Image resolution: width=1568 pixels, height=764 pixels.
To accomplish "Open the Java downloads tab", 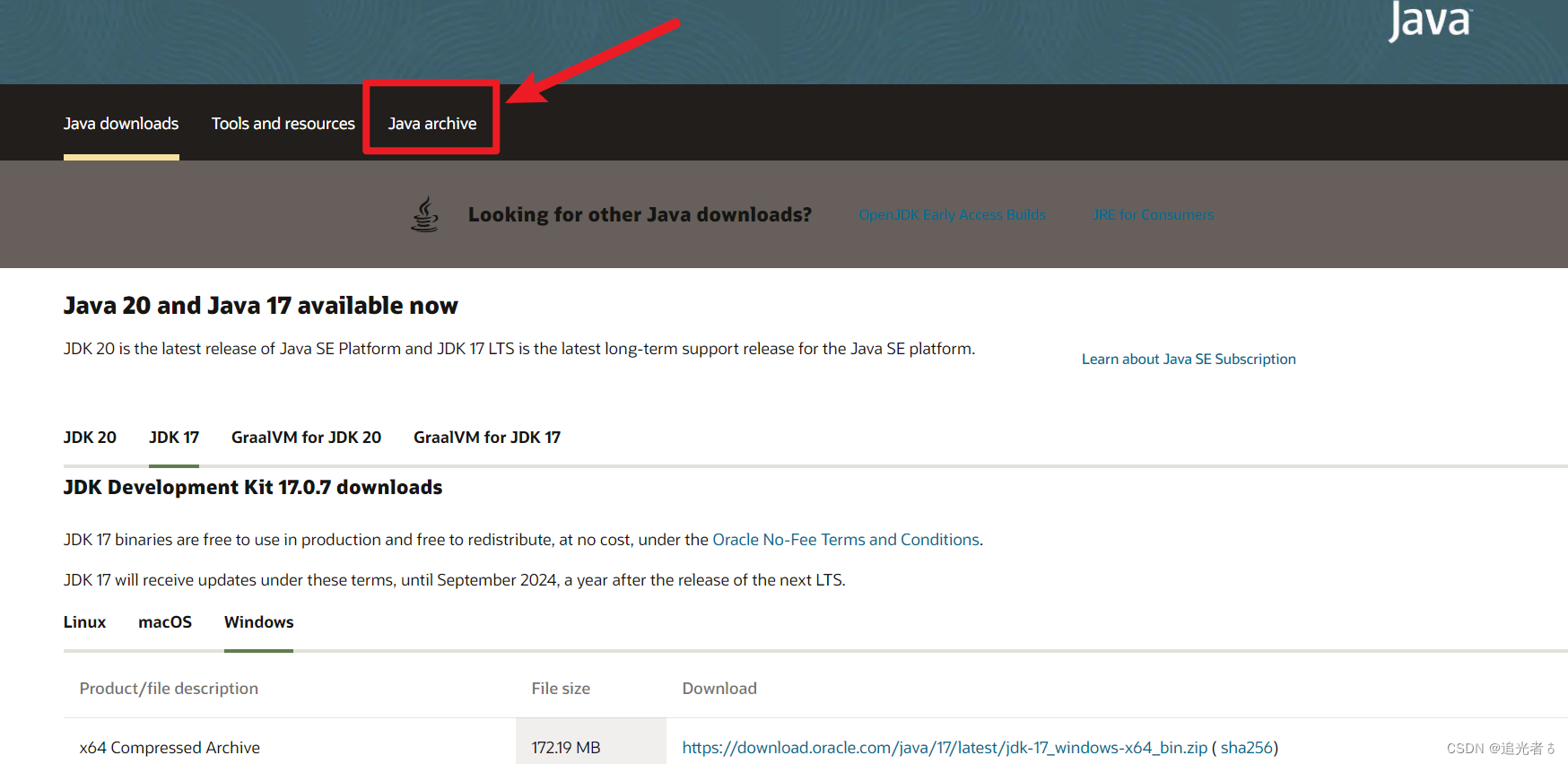I will 121,124.
